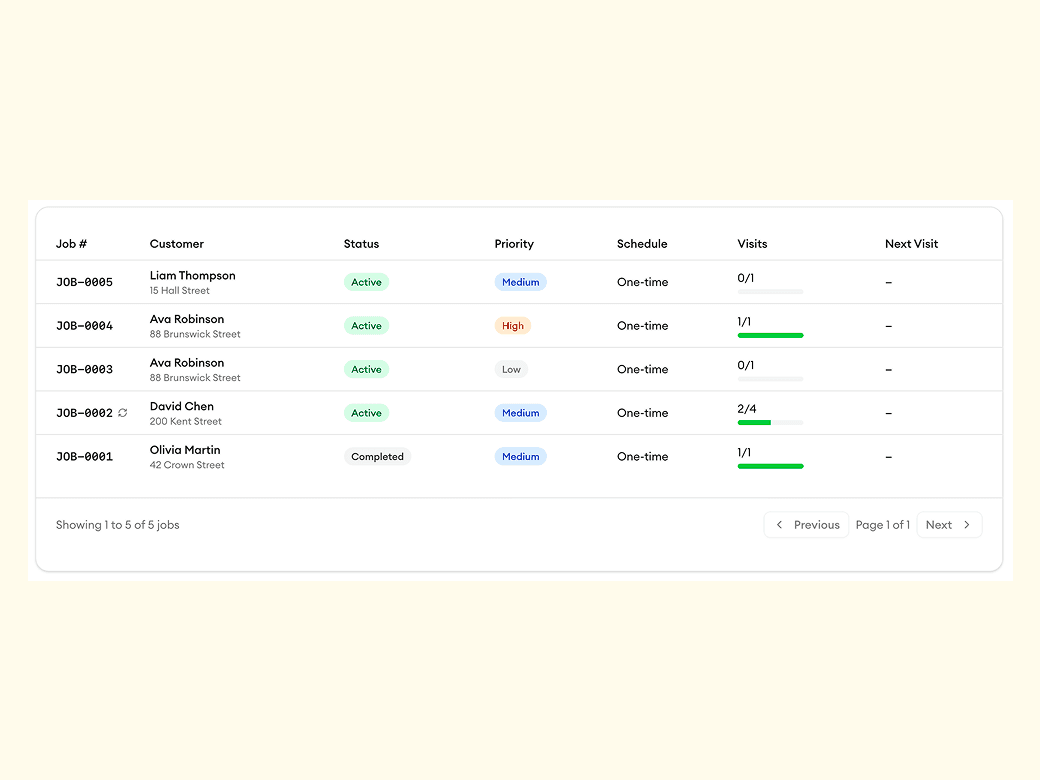1040x780 pixels.
Task: Click the High priority badge
Action: pos(512,326)
